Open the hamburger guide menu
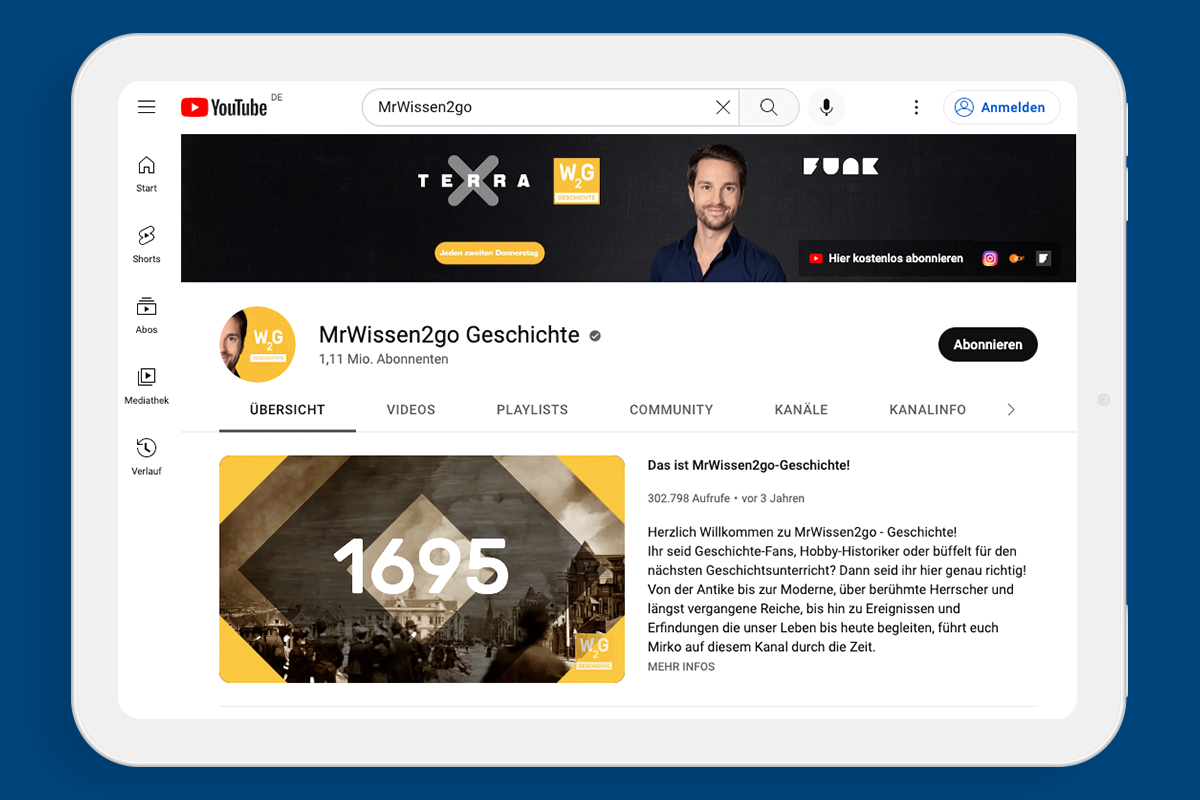 [x=147, y=107]
